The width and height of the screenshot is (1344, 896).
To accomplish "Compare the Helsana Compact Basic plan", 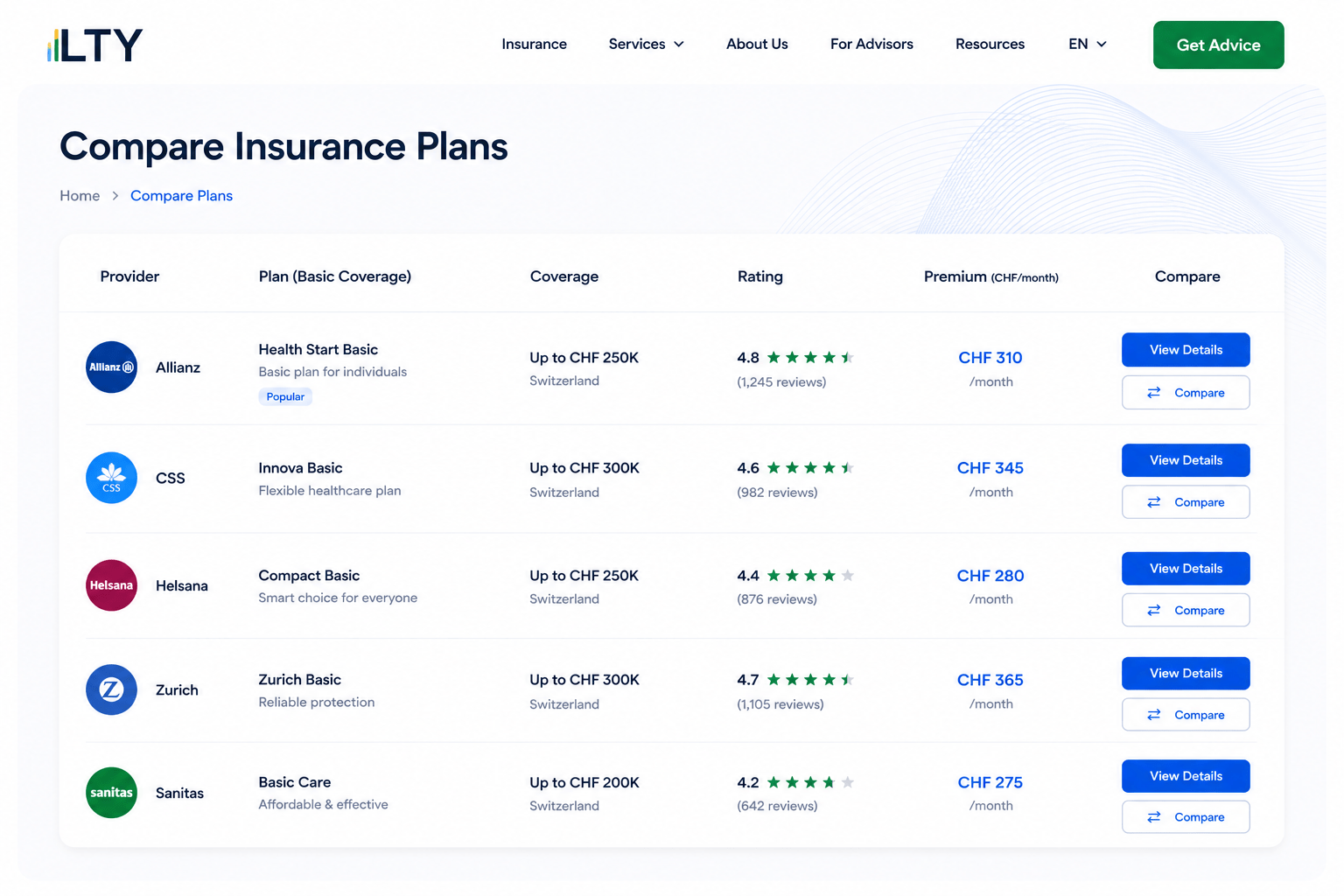I will click(x=1186, y=610).
